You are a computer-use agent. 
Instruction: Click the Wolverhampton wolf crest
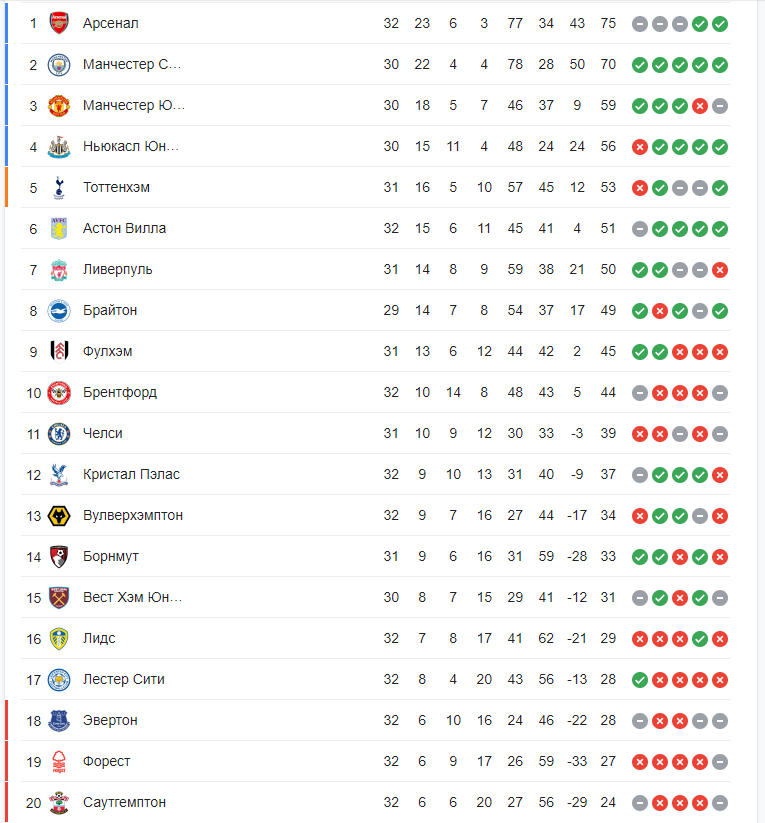click(x=59, y=516)
